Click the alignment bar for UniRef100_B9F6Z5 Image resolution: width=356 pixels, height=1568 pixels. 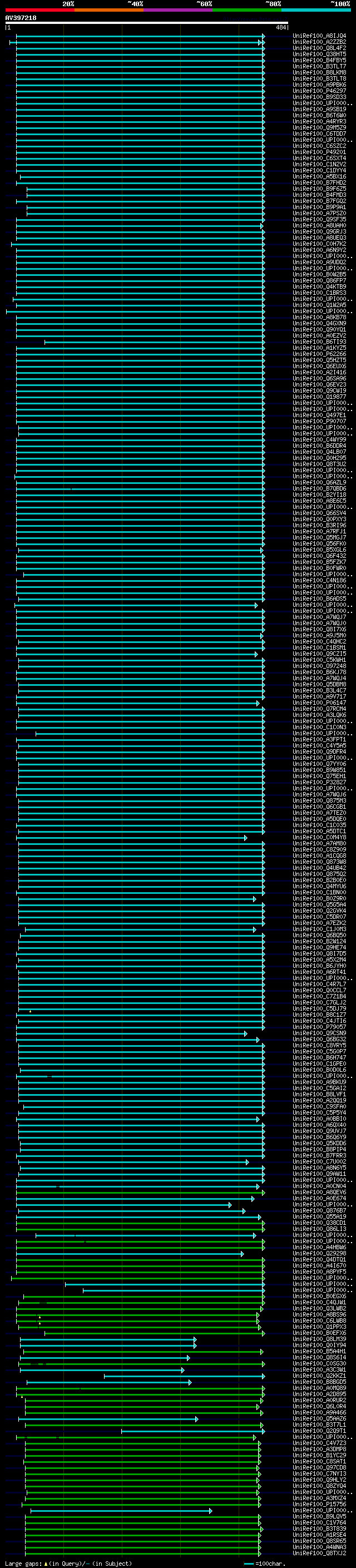pyautogui.click(x=146, y=189)
